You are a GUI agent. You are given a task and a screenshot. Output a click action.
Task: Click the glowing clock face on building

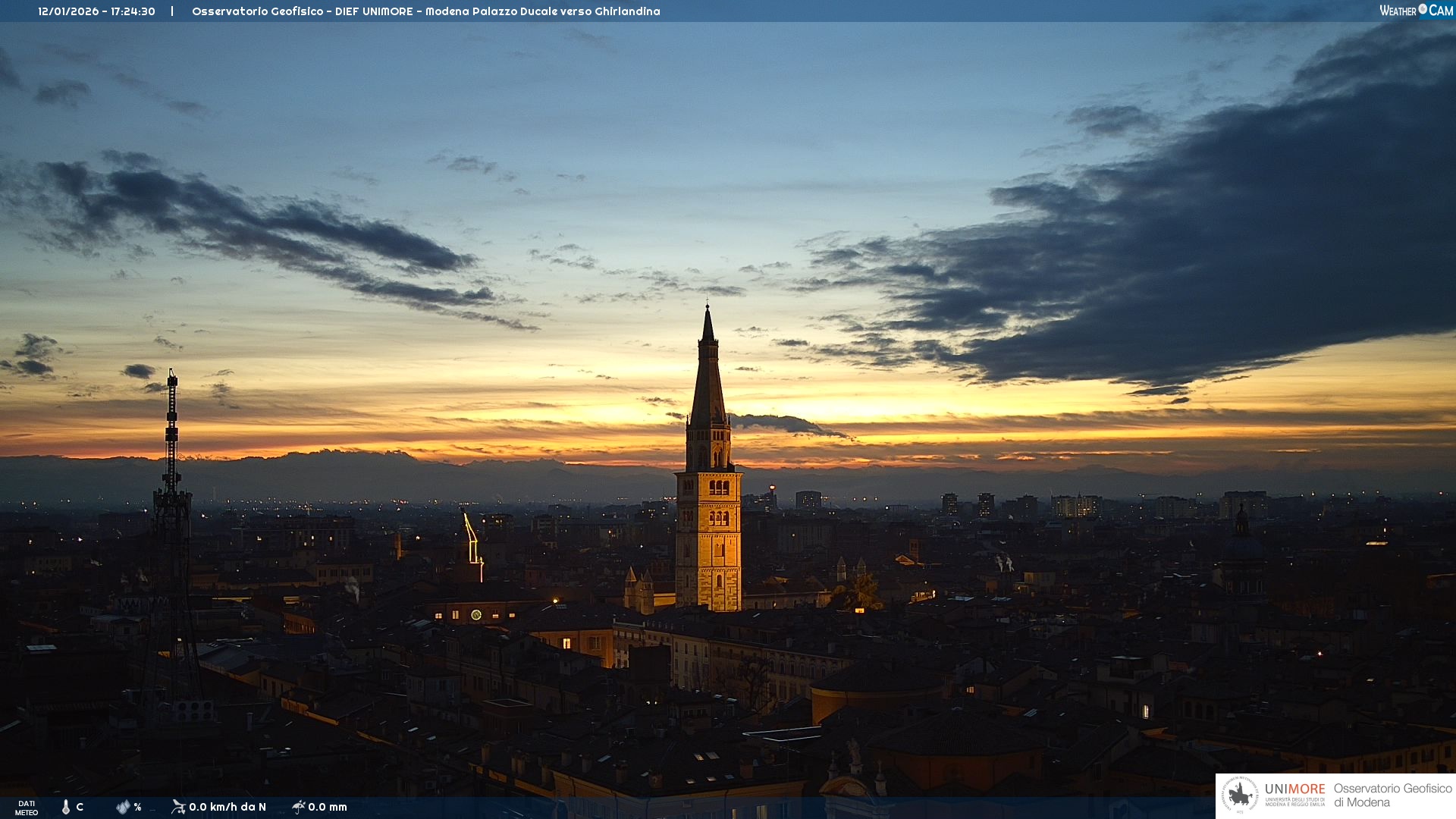click(x=476, y=615)
